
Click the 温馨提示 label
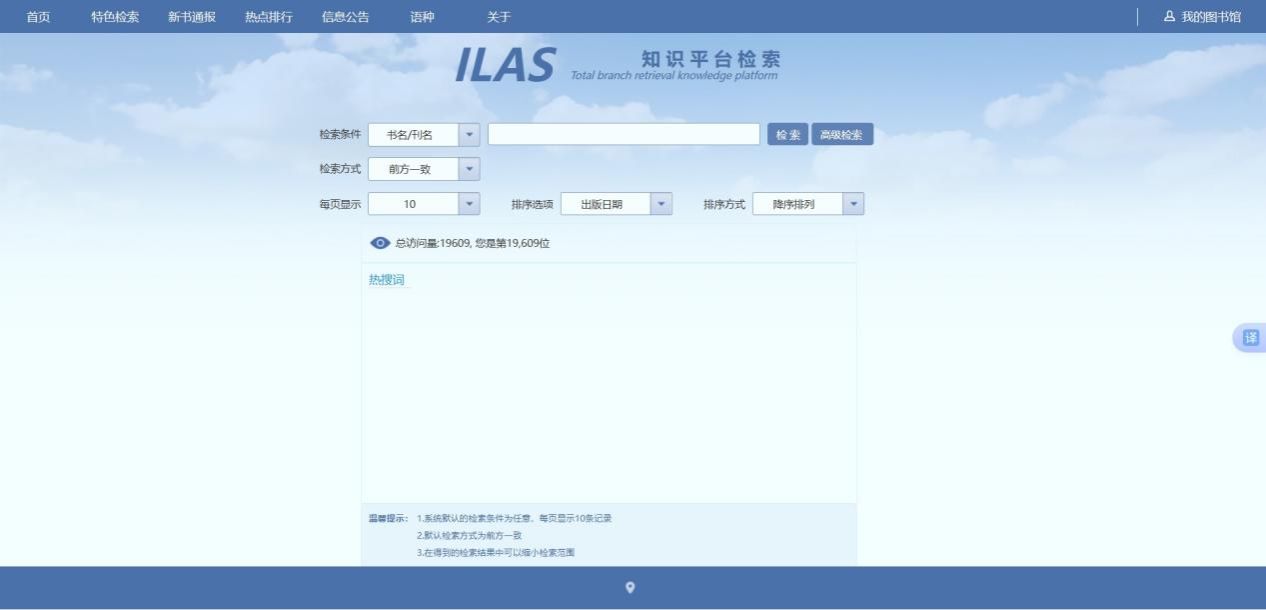tap(388, 518)
